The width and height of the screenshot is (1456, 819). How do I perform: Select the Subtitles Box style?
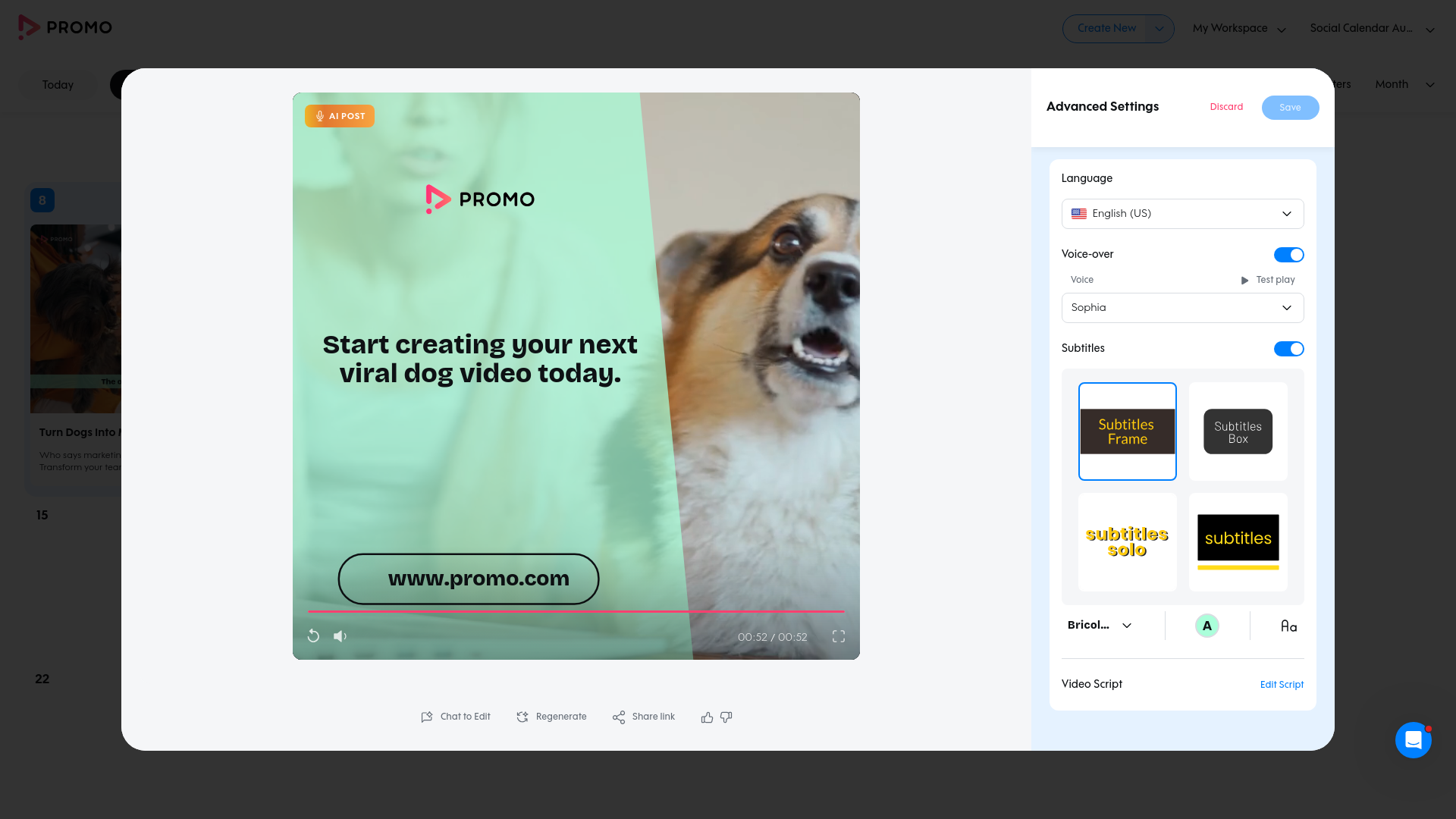1238,431
